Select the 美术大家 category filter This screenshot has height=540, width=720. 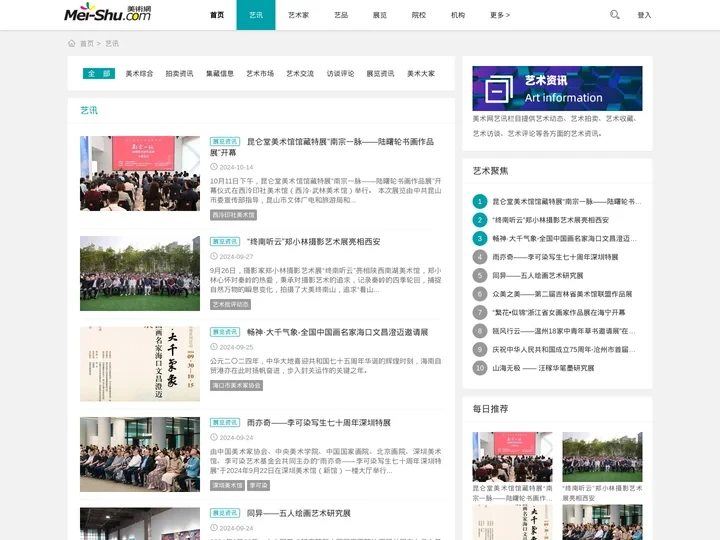click(421, 73)
